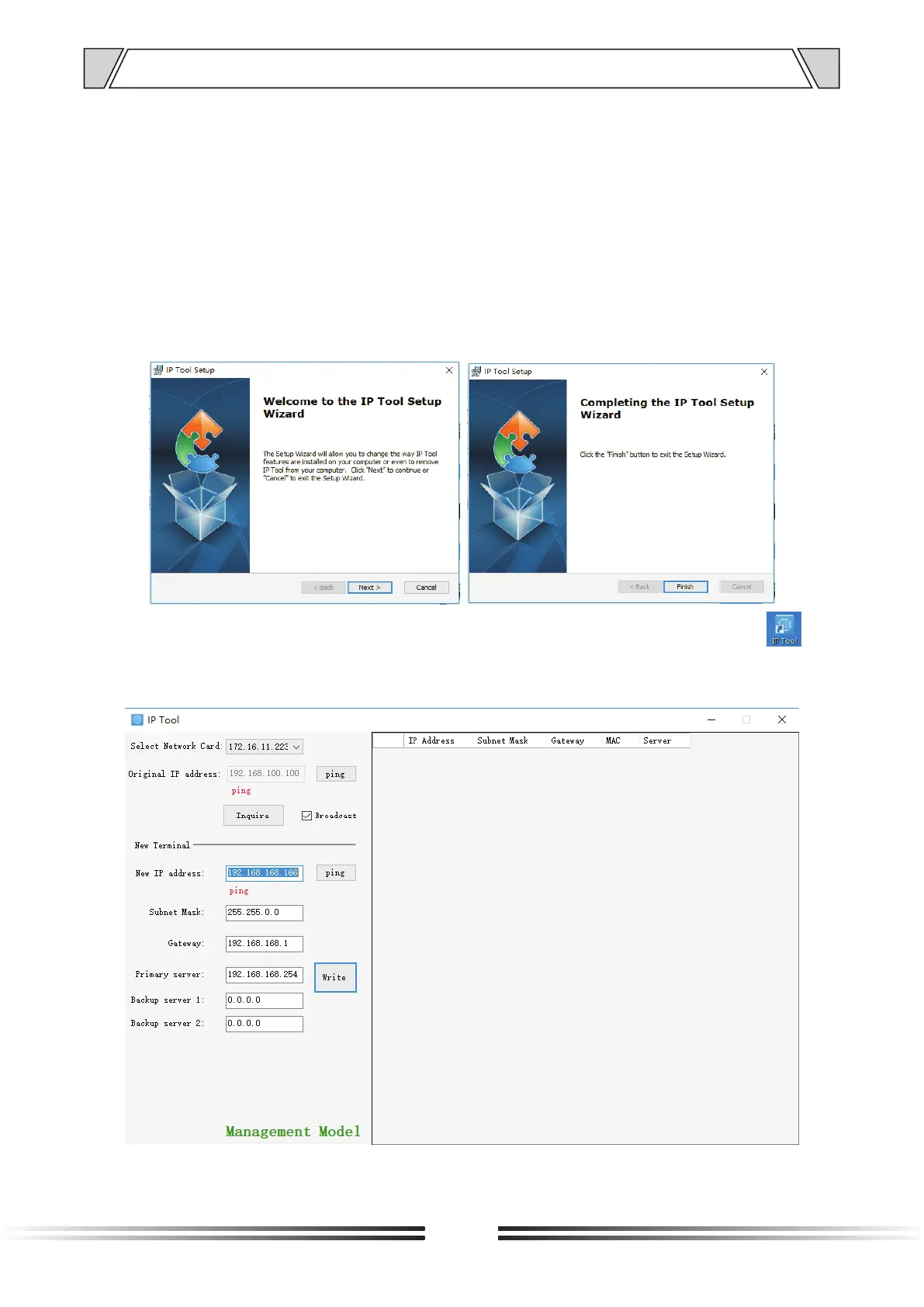Click the Write button

pos(335,977)
